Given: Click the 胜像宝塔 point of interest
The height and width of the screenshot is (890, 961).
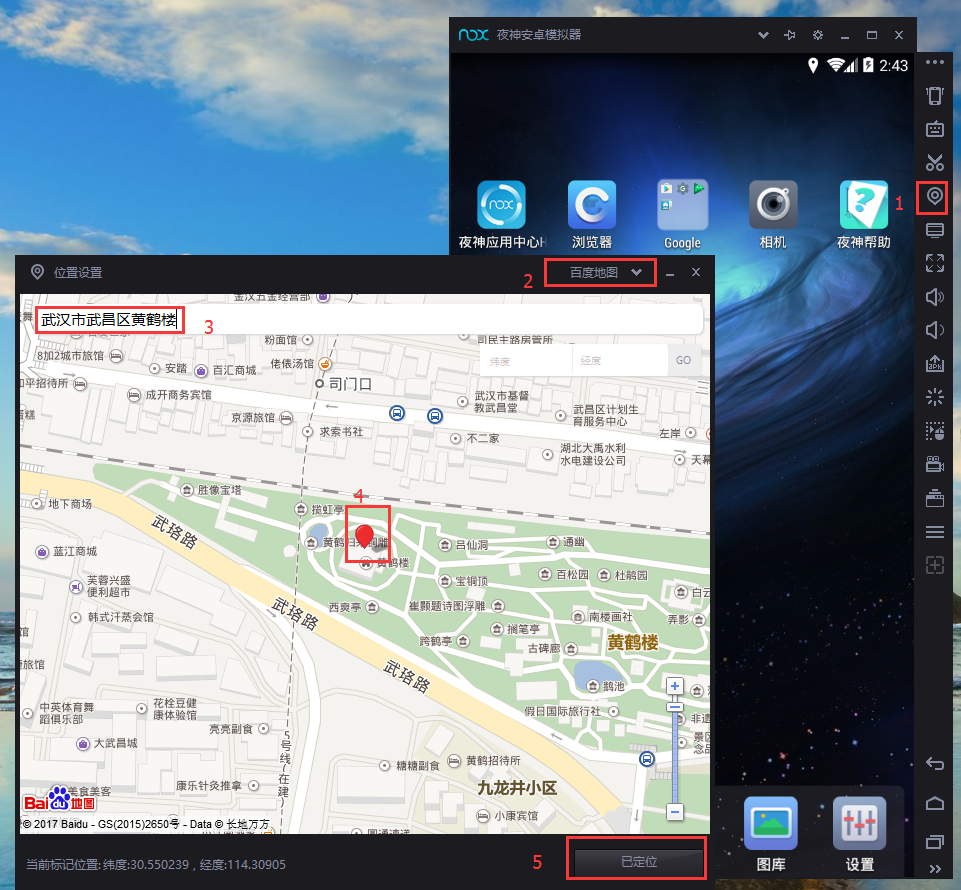Looking at the screenshot, I should coord(212,490).
